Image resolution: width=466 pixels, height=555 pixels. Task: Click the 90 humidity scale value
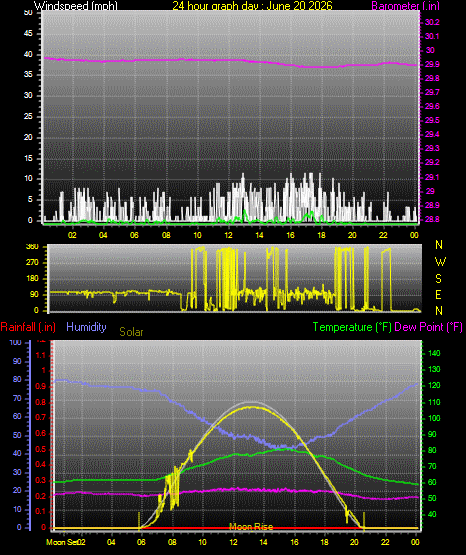17,361
